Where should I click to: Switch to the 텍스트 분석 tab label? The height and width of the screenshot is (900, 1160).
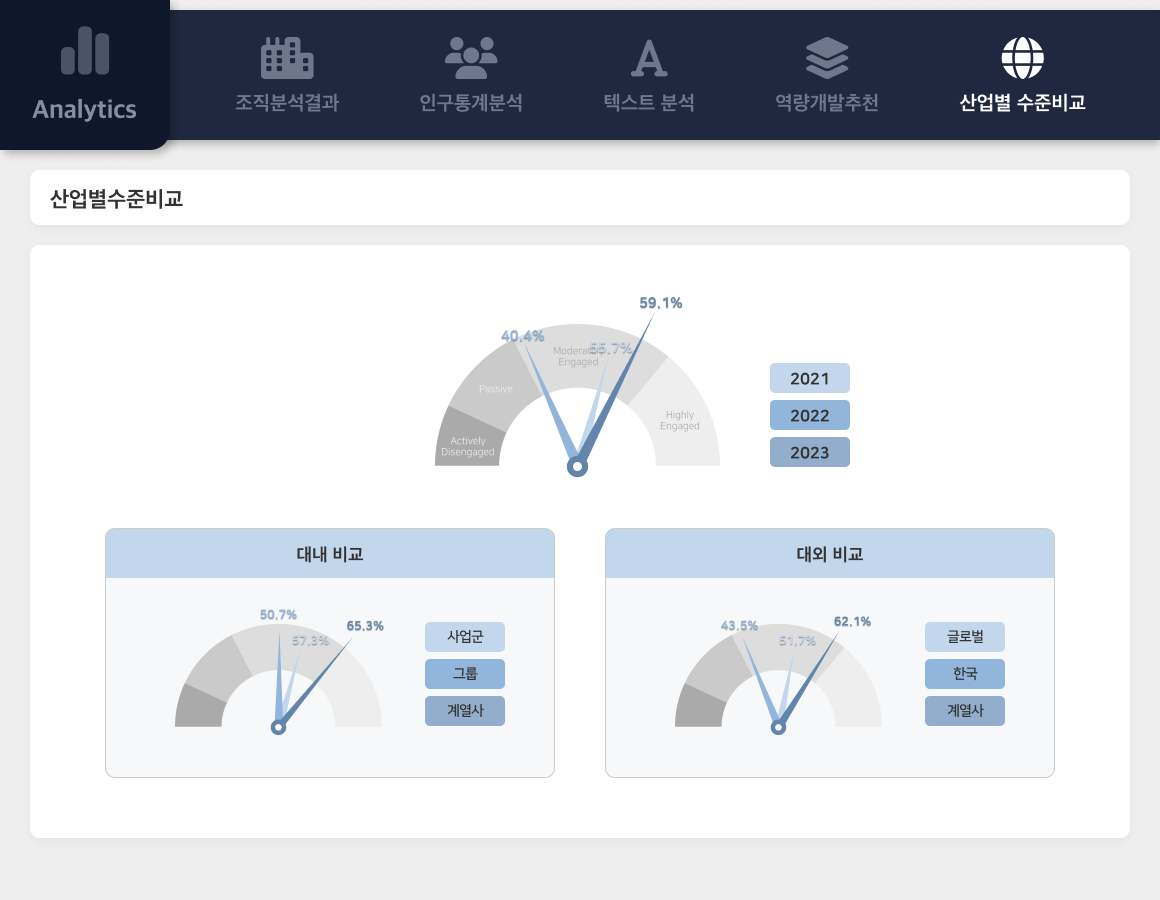point(649,103)
